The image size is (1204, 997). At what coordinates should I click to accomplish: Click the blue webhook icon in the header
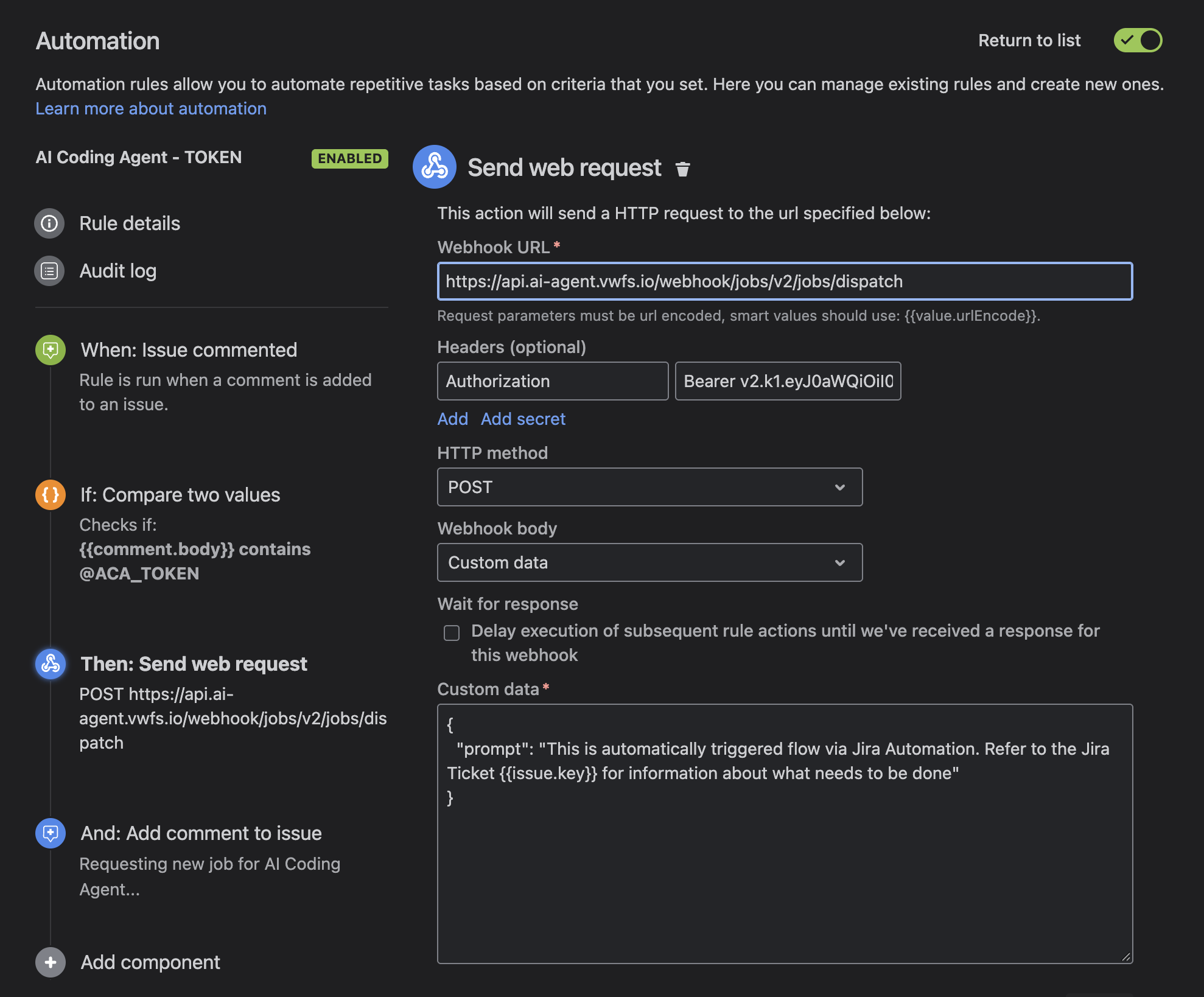click(x=434, y=167)
